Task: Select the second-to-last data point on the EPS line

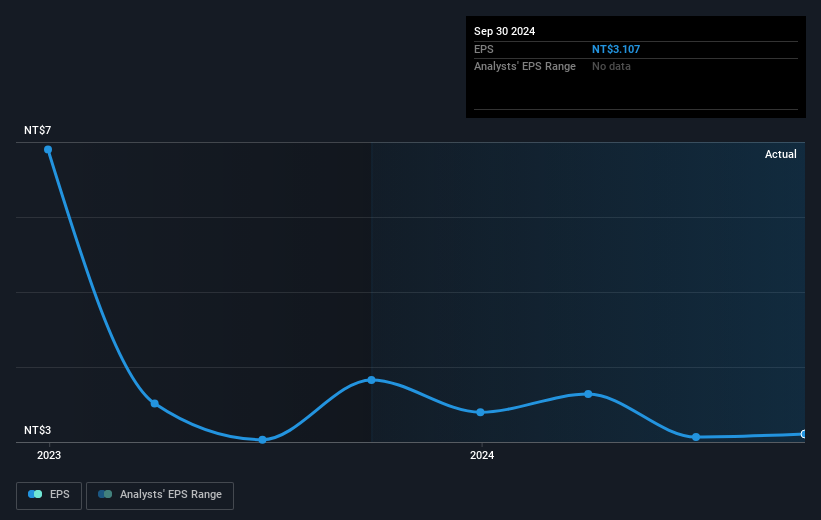Action: [x=696, y=437]
